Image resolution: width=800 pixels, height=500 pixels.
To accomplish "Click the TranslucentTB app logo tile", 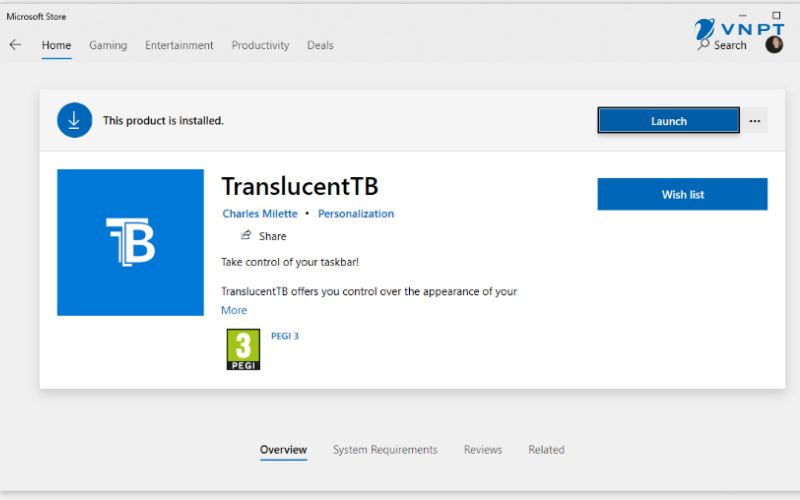I will (130, 242).
